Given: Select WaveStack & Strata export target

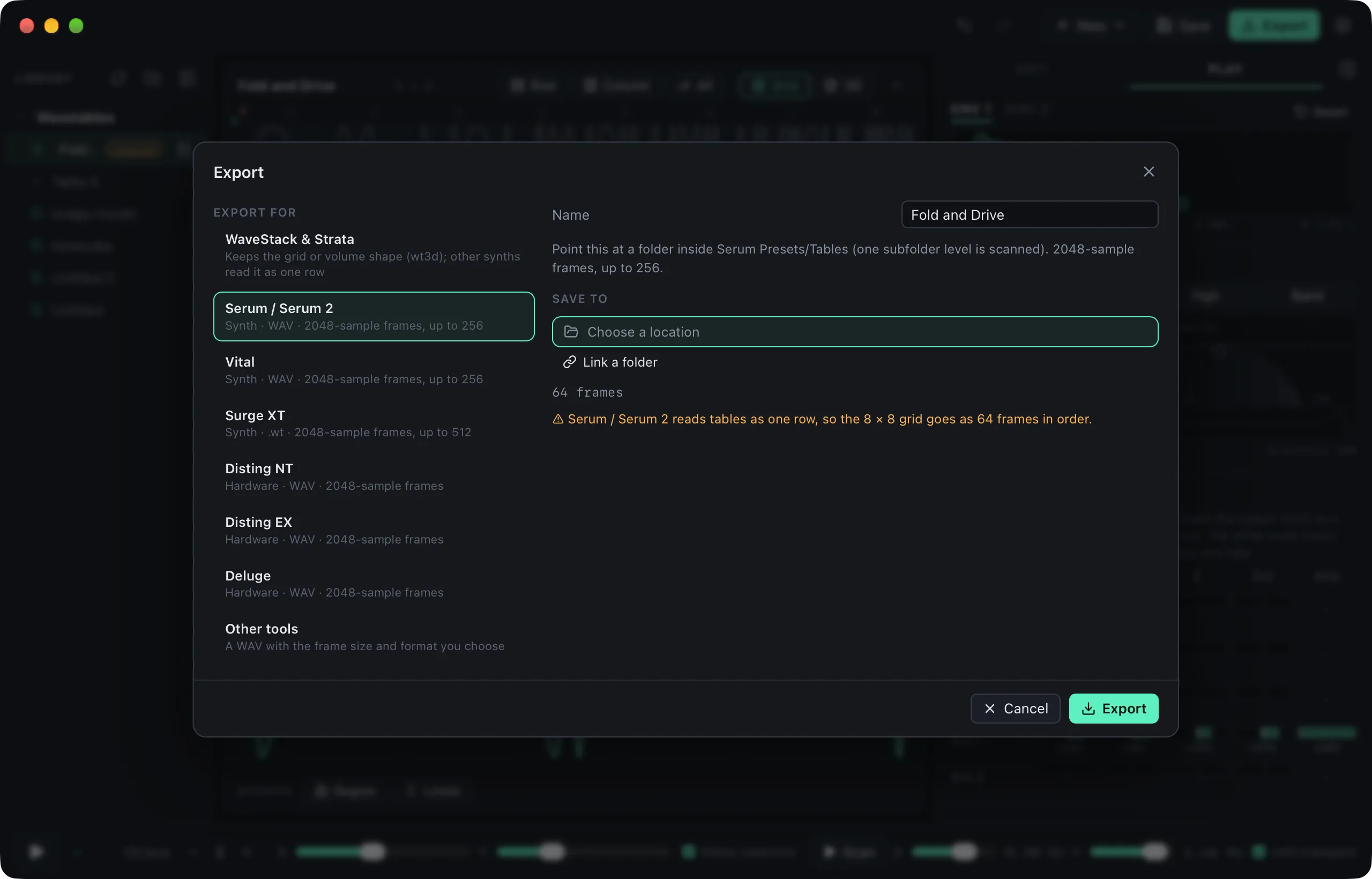Looking at the screenshot, I should [374, 255].
